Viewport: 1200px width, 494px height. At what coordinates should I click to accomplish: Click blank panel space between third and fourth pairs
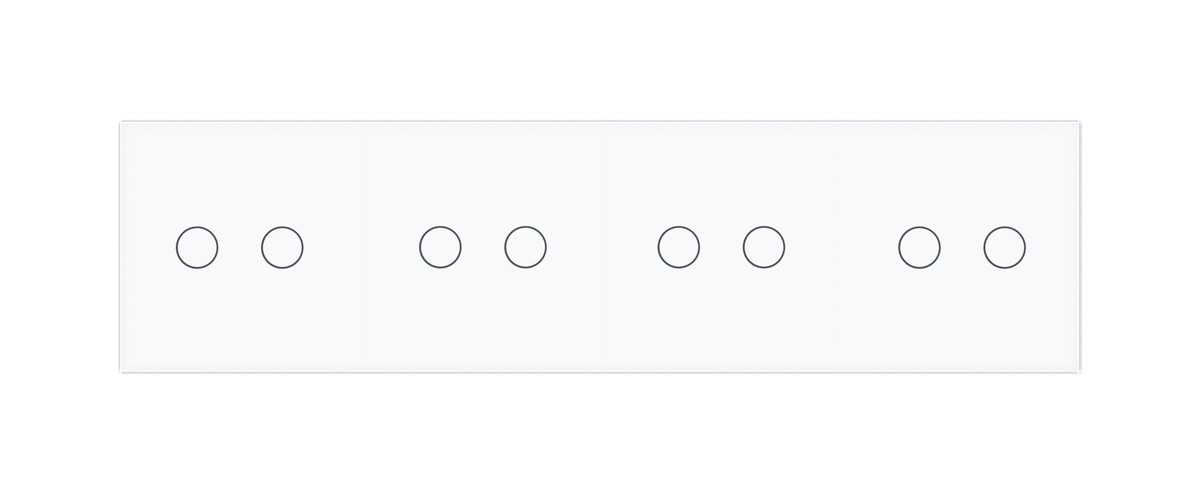click(841, 247)
